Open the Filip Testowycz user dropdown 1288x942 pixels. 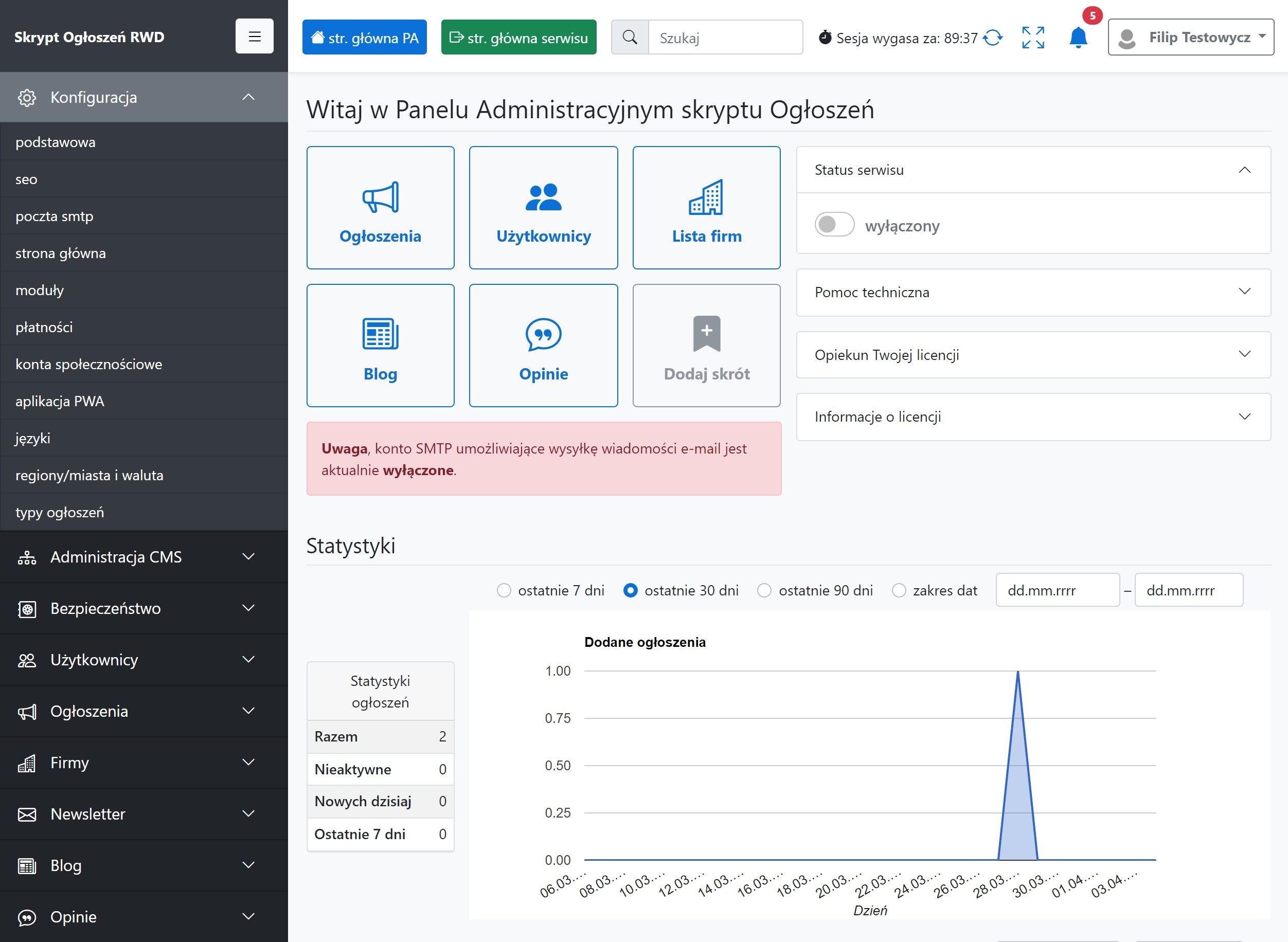1190,38
